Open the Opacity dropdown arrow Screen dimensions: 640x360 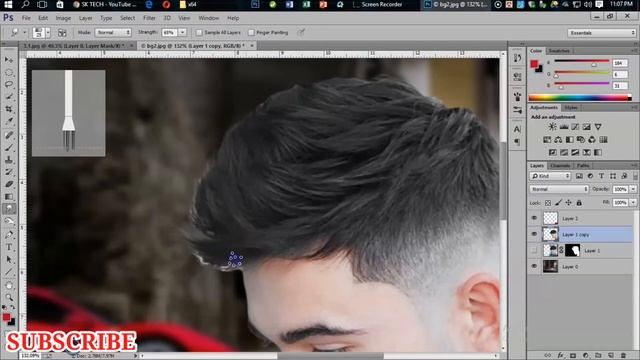(x=633, y=189)
